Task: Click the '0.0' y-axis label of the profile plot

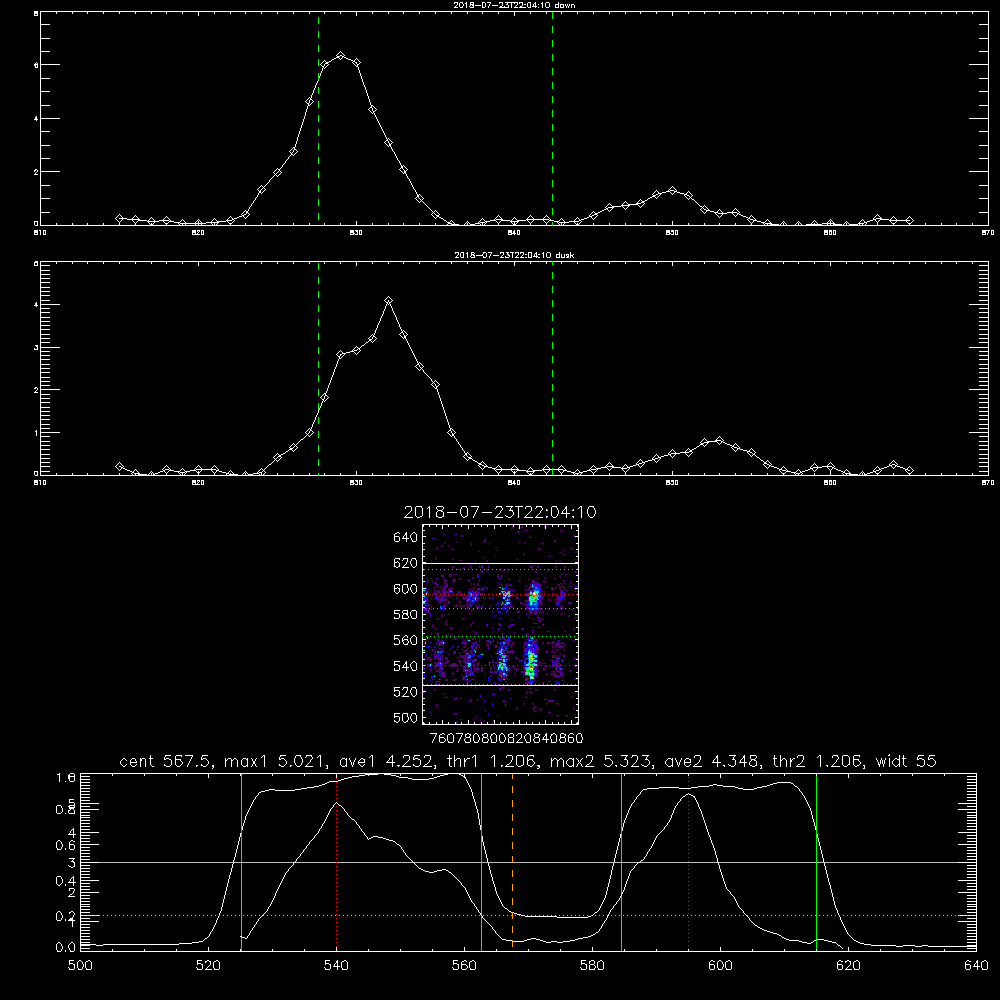Action: coord(66,947)
